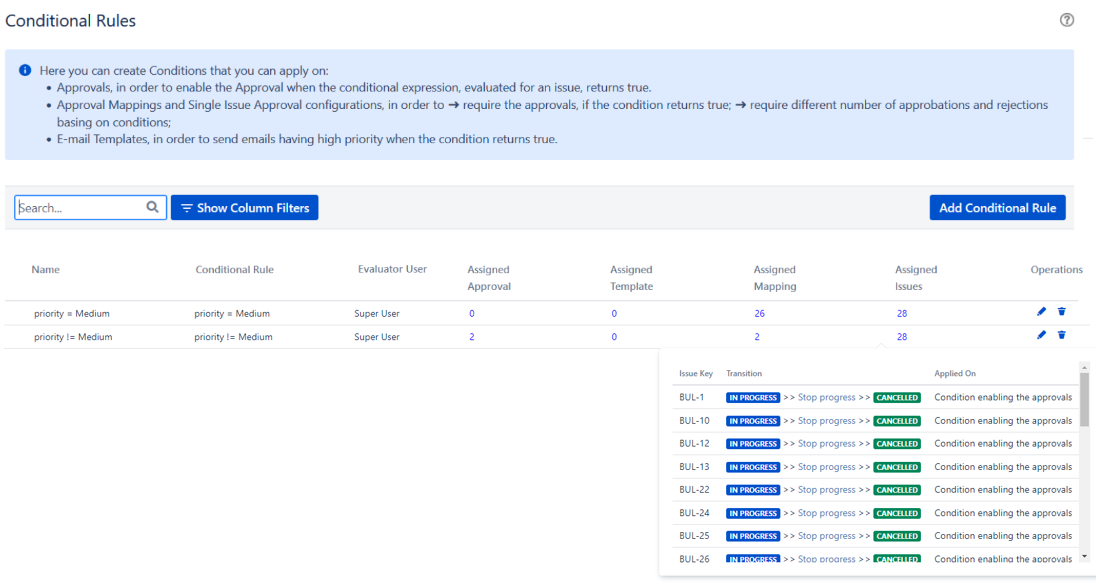Image resolution: width=1099 pixels, height=587 pixels.
Task: Click the CANCELLED status badge for BUL-22
Action: click(x=897, y=490)
